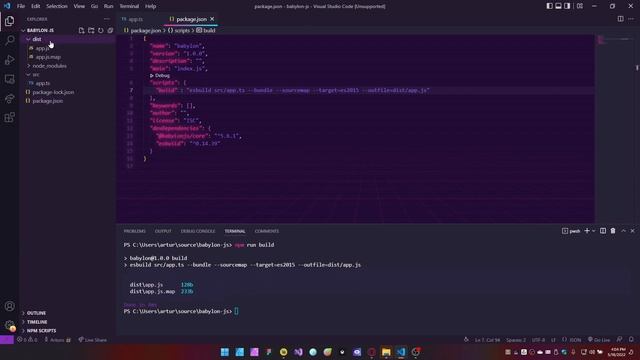Click the errors and warnings count

(27, 340)
